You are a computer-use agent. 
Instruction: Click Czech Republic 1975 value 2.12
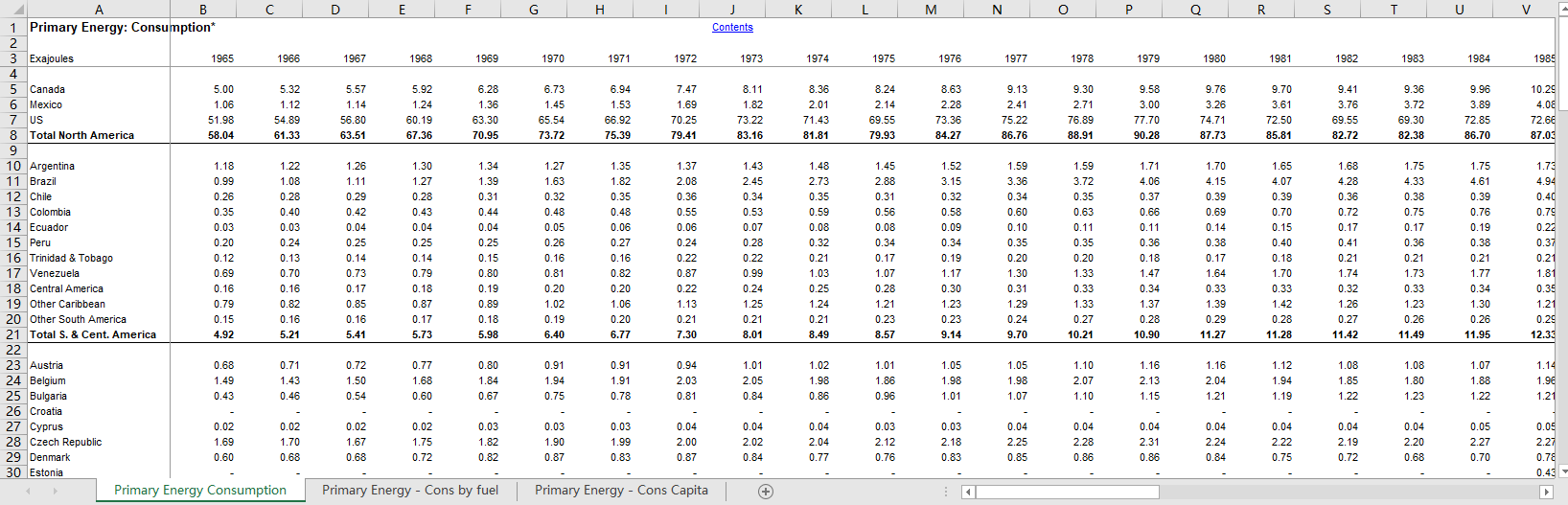(x=885, y=442)
